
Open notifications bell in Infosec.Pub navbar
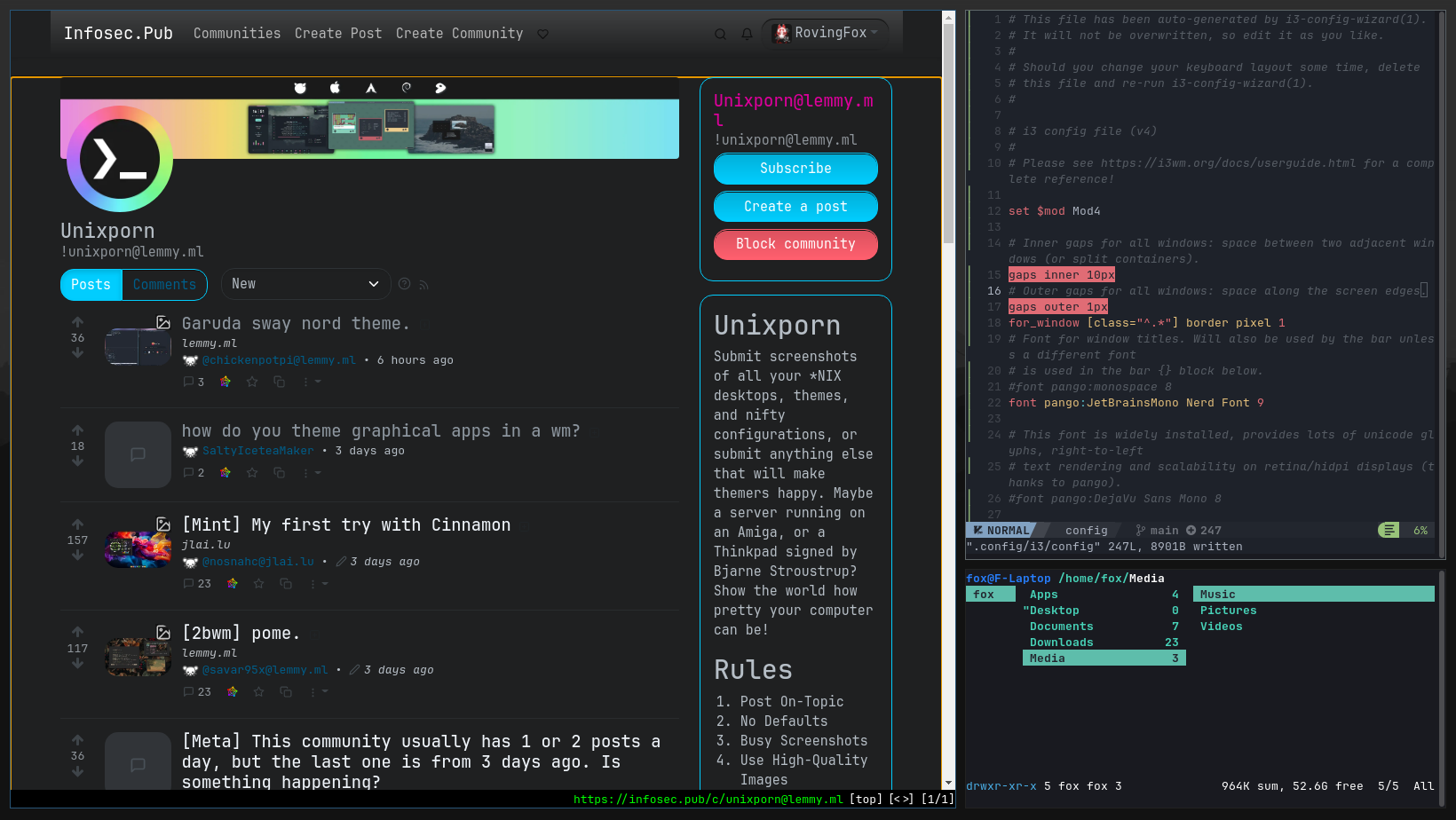(747, 34)
